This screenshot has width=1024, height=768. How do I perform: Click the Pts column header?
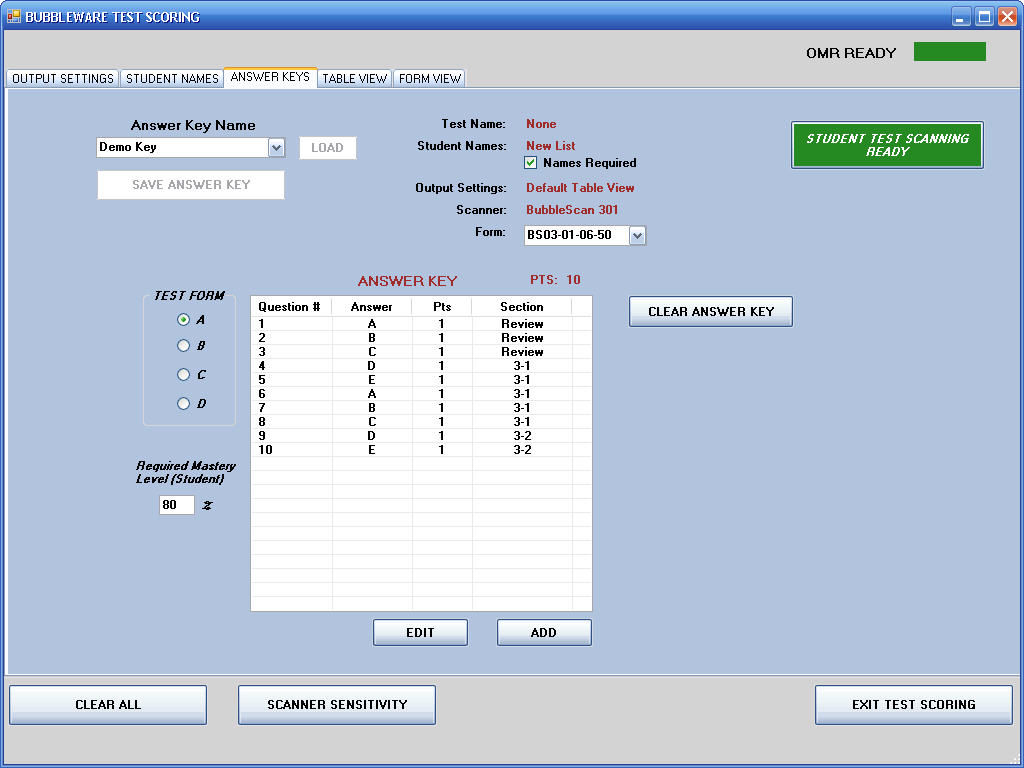coord(442,307)
